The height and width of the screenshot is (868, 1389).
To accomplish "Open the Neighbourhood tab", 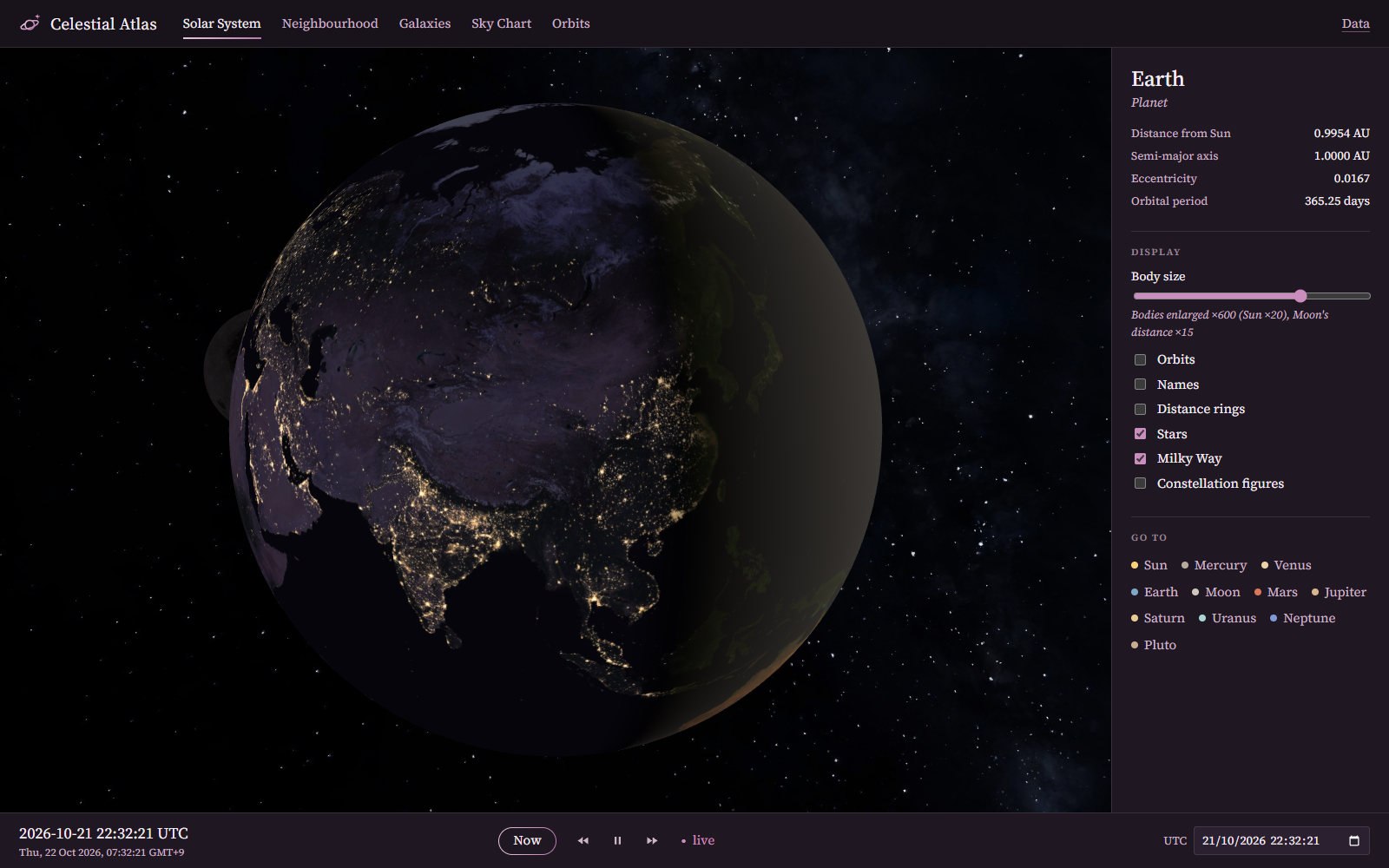I will (x=330, y=23).
